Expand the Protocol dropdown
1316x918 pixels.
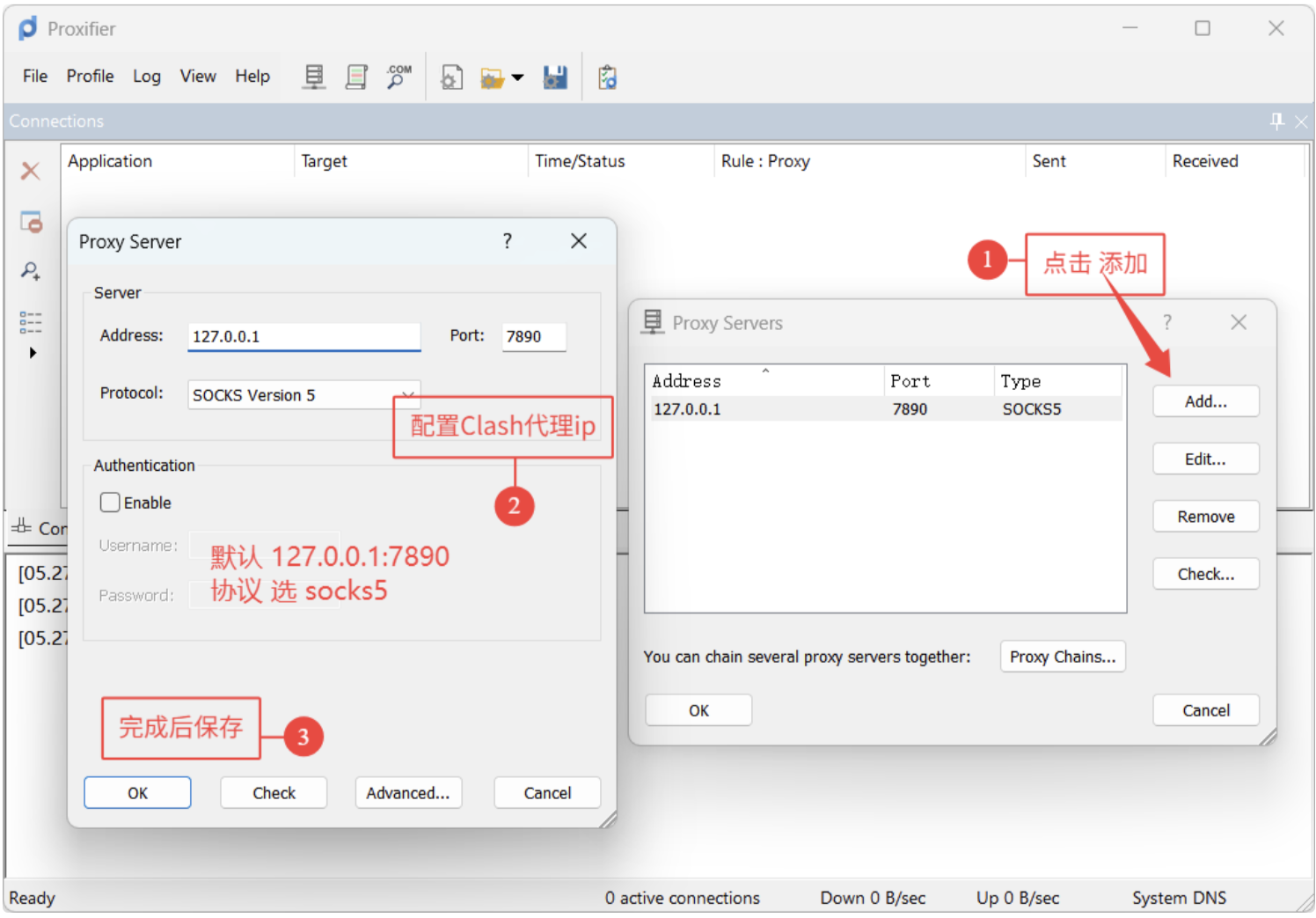click(x=407, y=393)
